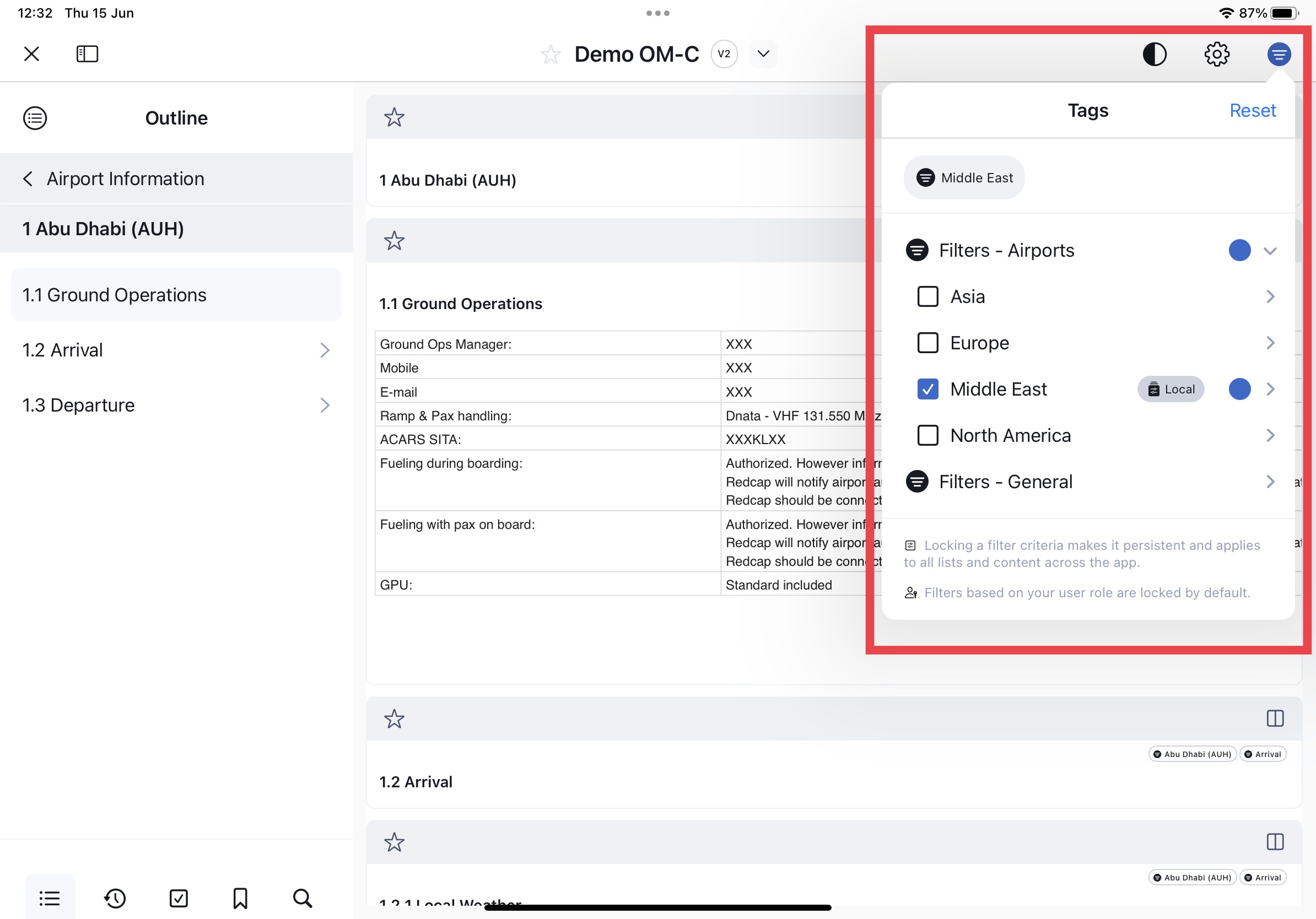Image resolution: width=1316 pixels, height=919 pixels.
Task: Open split view on the 1.2 Arrival section
Action: point(1275,718)
